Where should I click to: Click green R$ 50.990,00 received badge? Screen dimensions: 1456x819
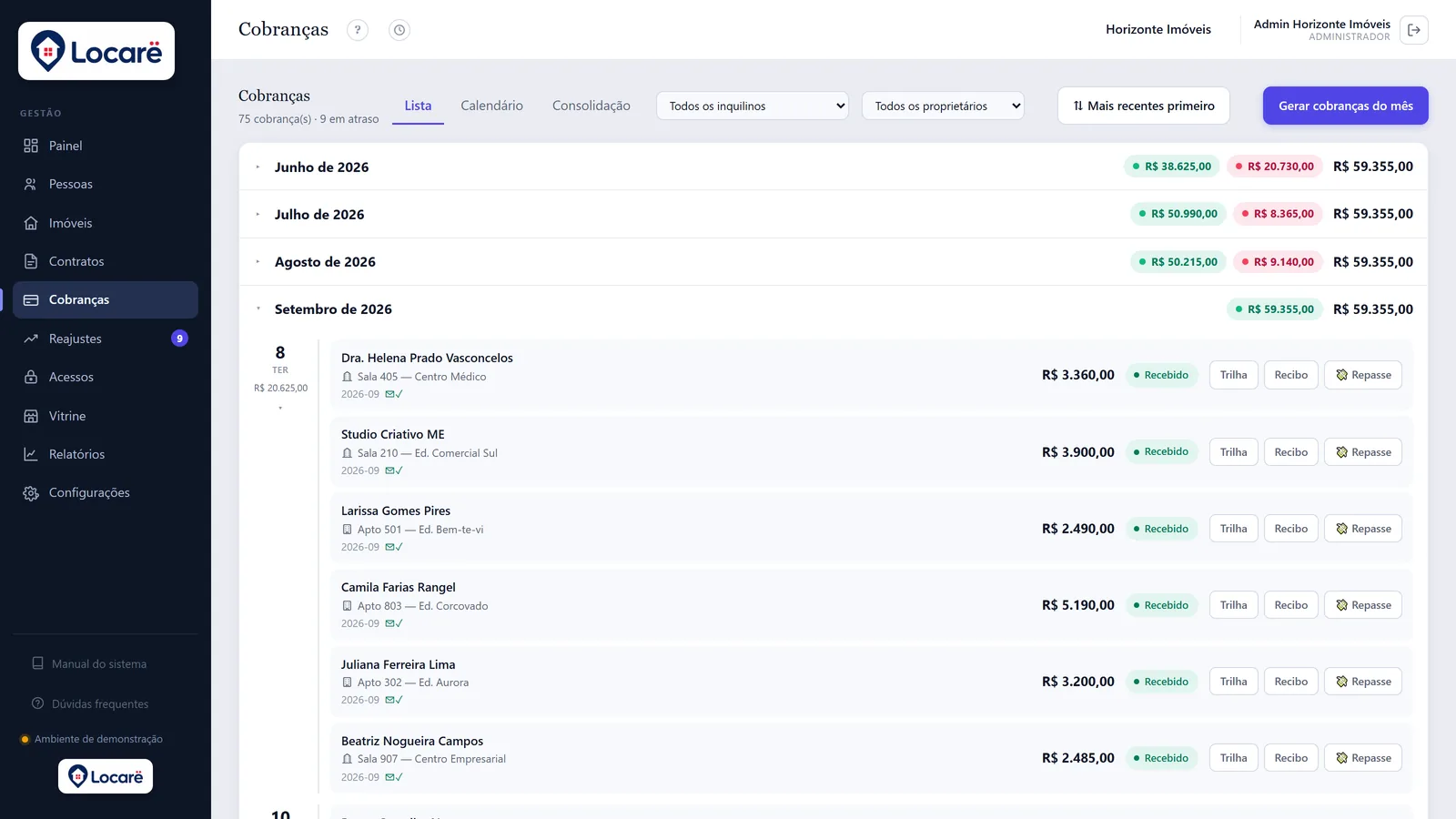pyautogui.click(x=1178, y=214)
